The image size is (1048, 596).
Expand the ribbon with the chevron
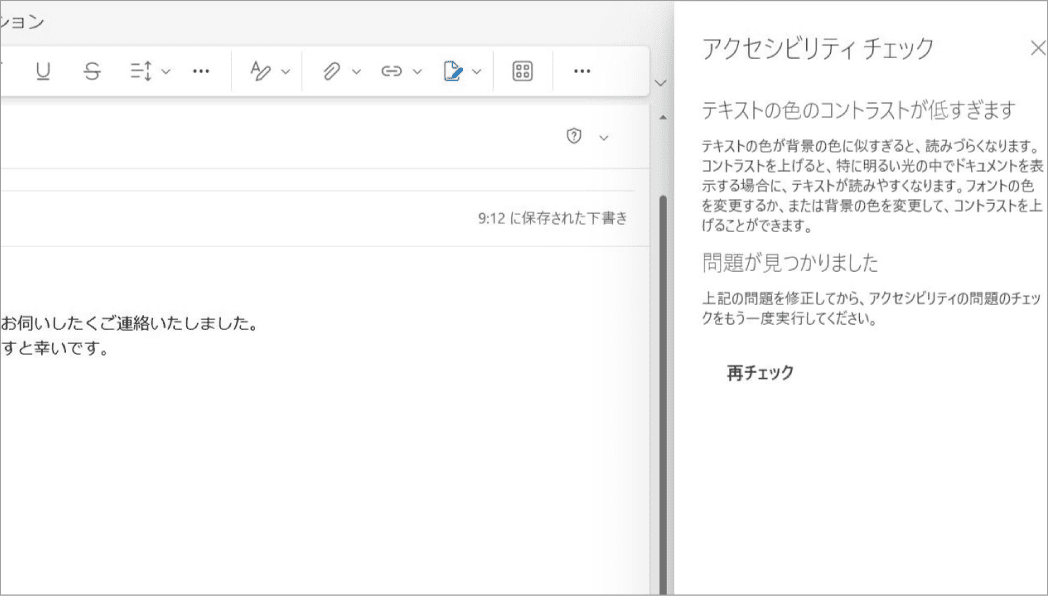pos(659,83)
